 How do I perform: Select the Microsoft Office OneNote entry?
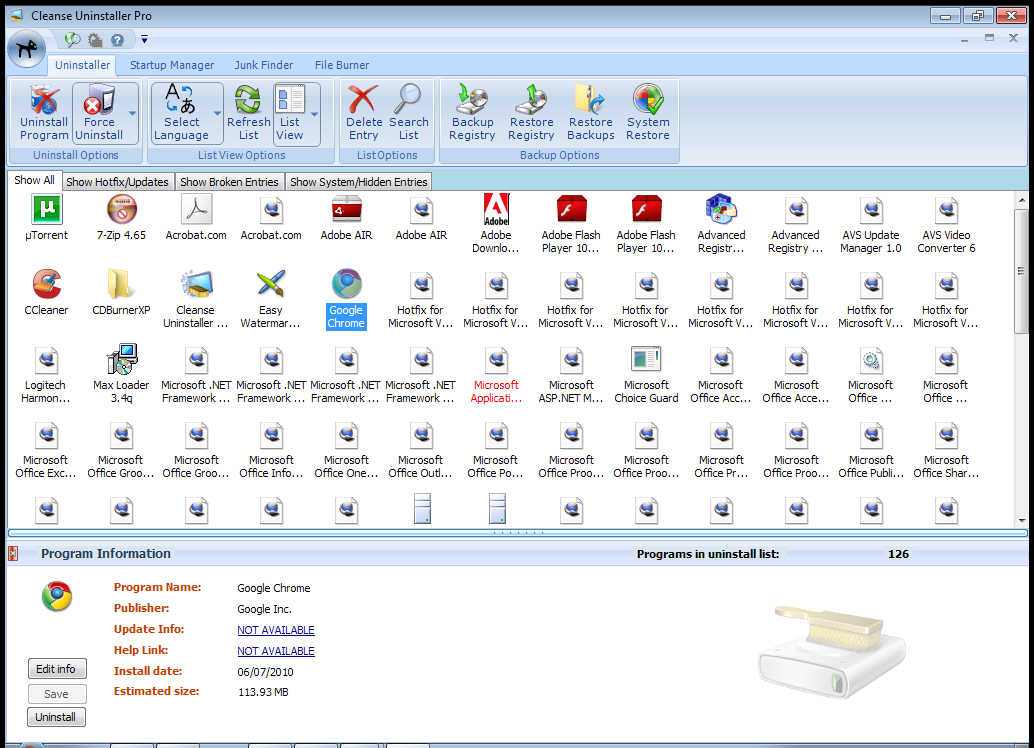[x=346, y=451]
